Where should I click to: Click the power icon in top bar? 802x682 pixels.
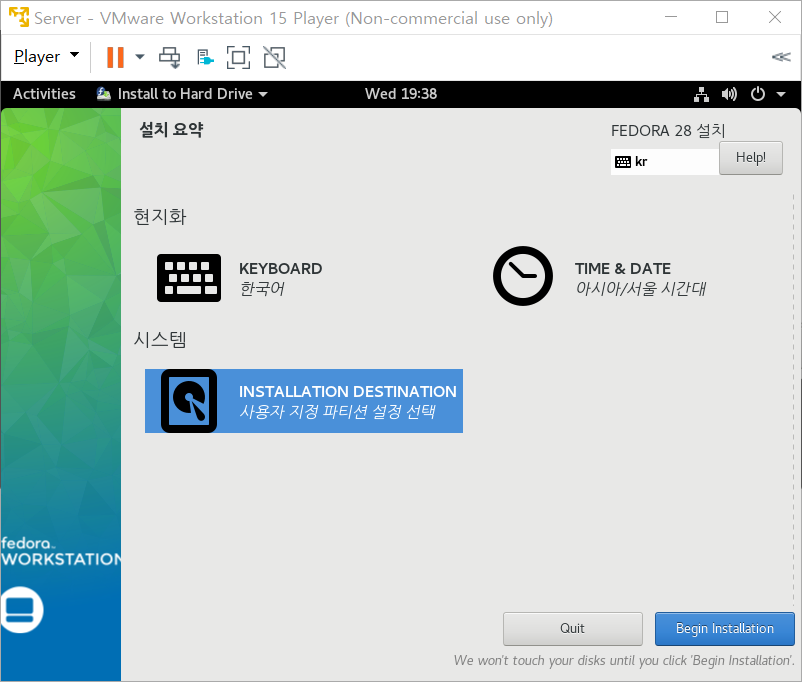point(758,94)
